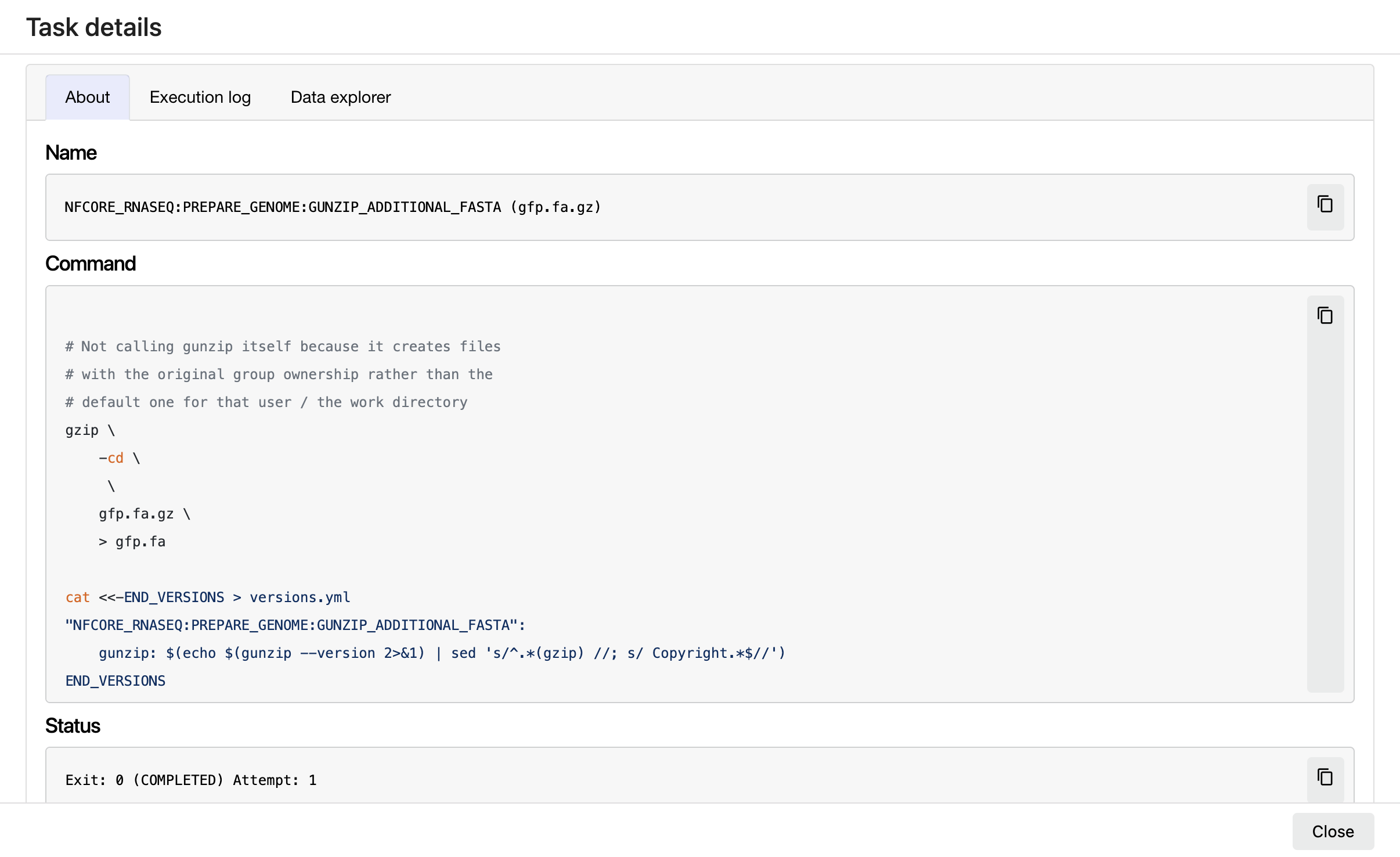Click the Command section heading
This screenshot has height=857, width=1400.
point(91,264)
